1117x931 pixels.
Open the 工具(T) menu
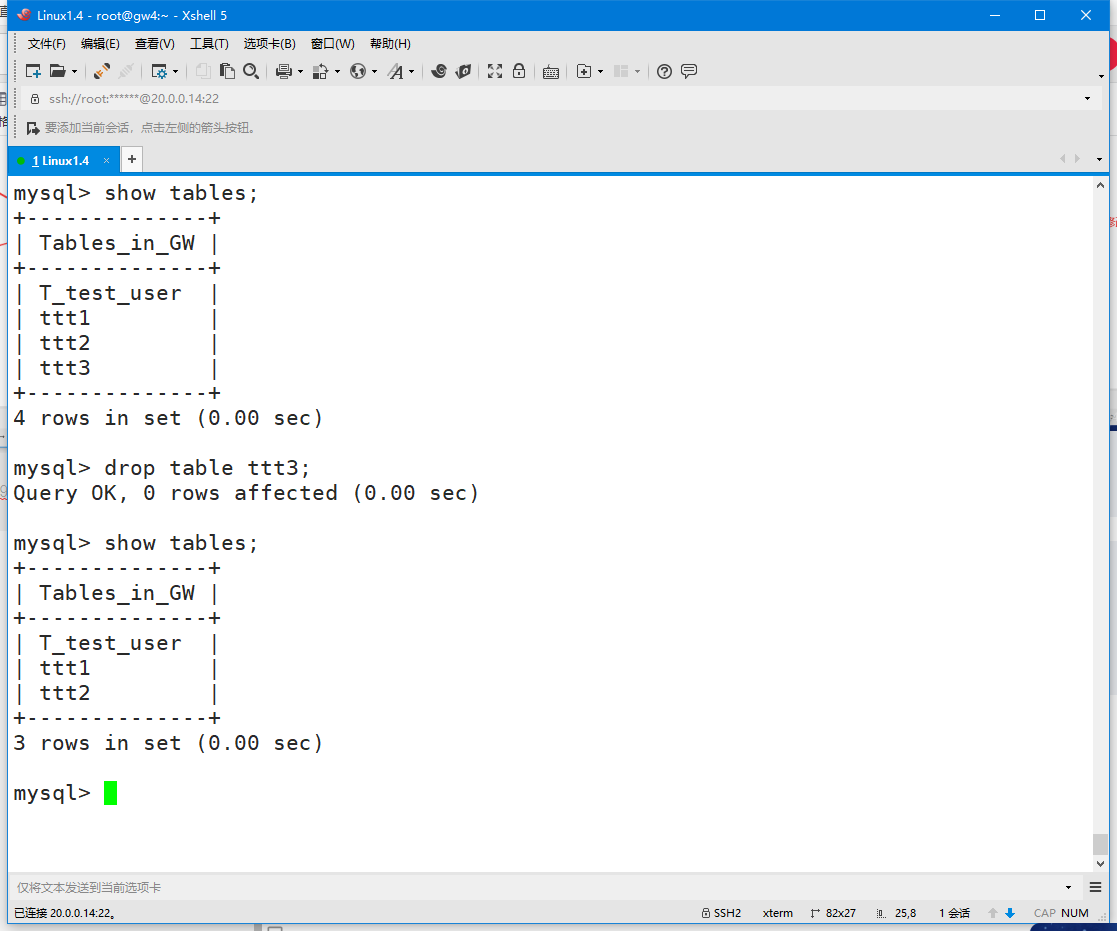tap(209, 43)
